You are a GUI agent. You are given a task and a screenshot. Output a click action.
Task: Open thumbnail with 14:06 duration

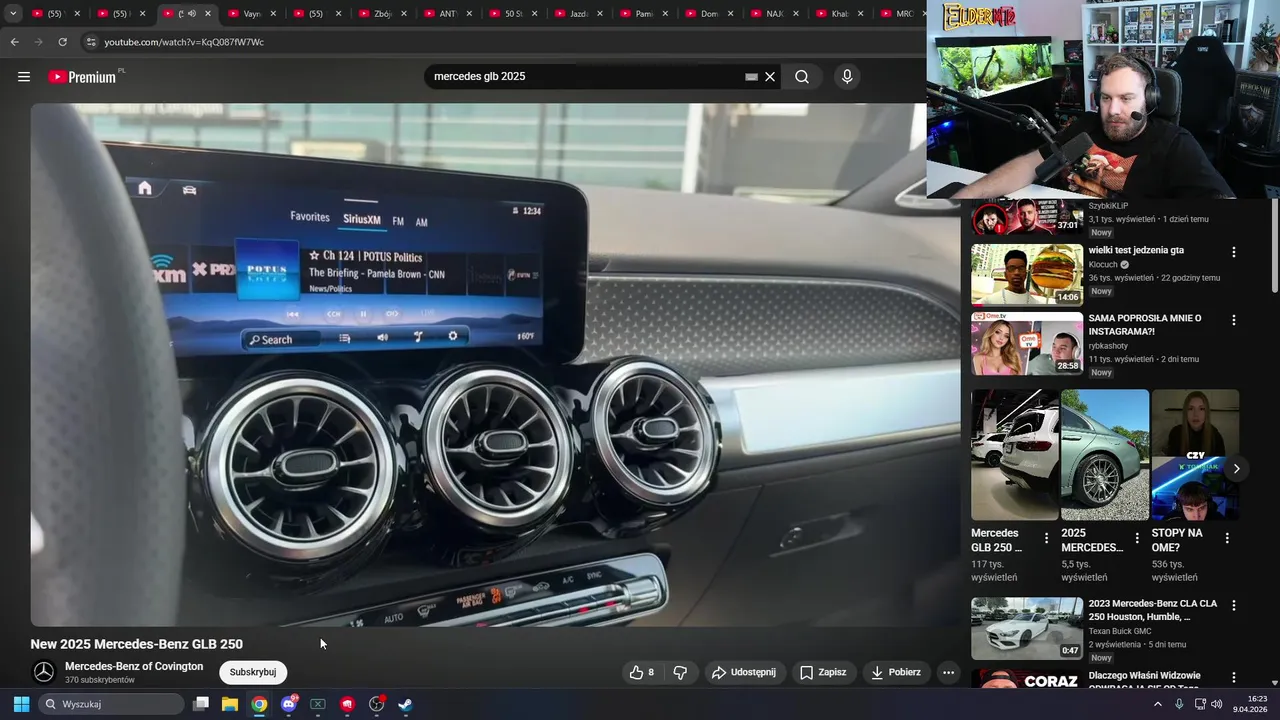tap(1027, 275)
